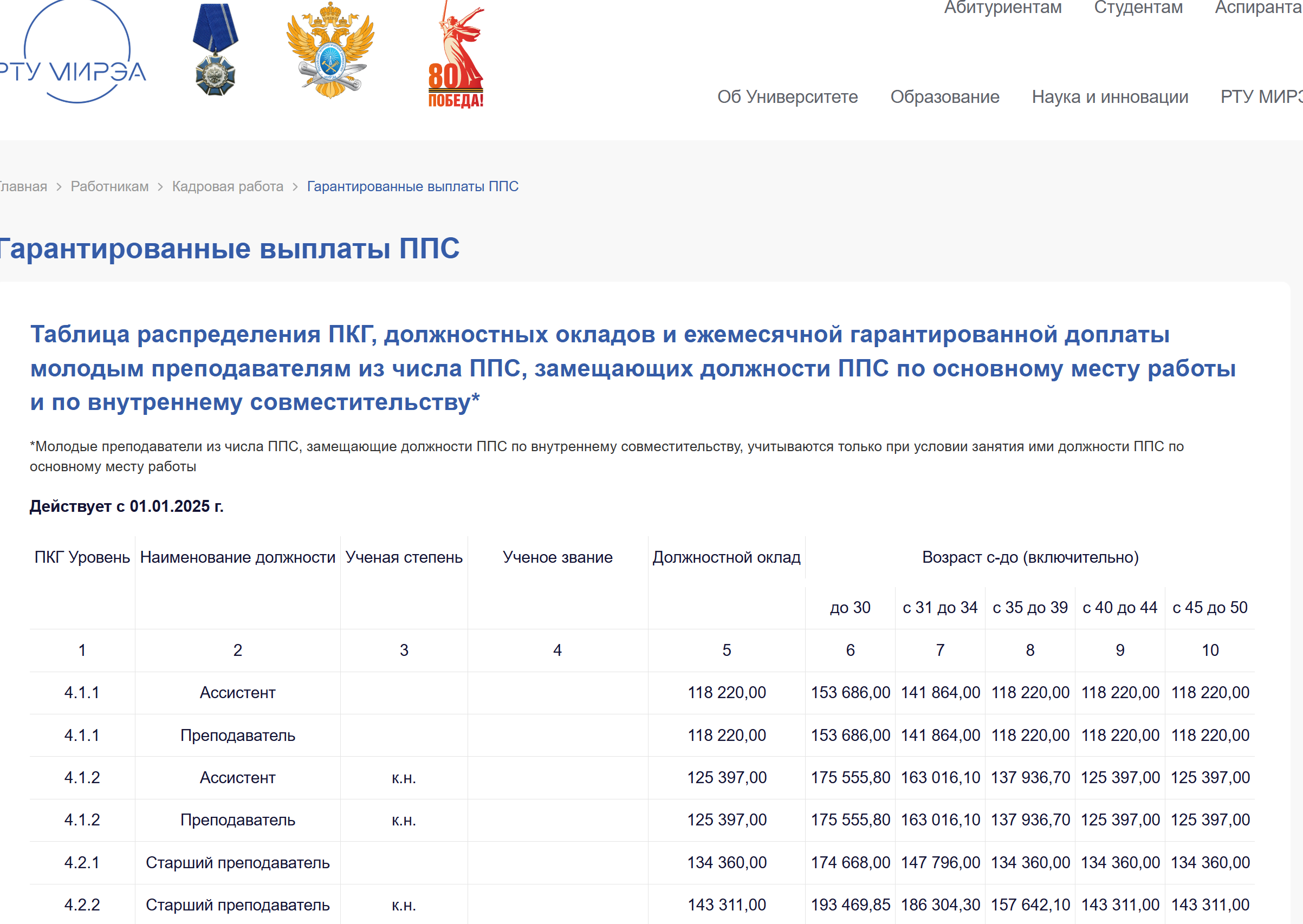This screenshot has width=1303, height=924.
Task: Open the Образование navigation menu
Action: tap(944, 97)
